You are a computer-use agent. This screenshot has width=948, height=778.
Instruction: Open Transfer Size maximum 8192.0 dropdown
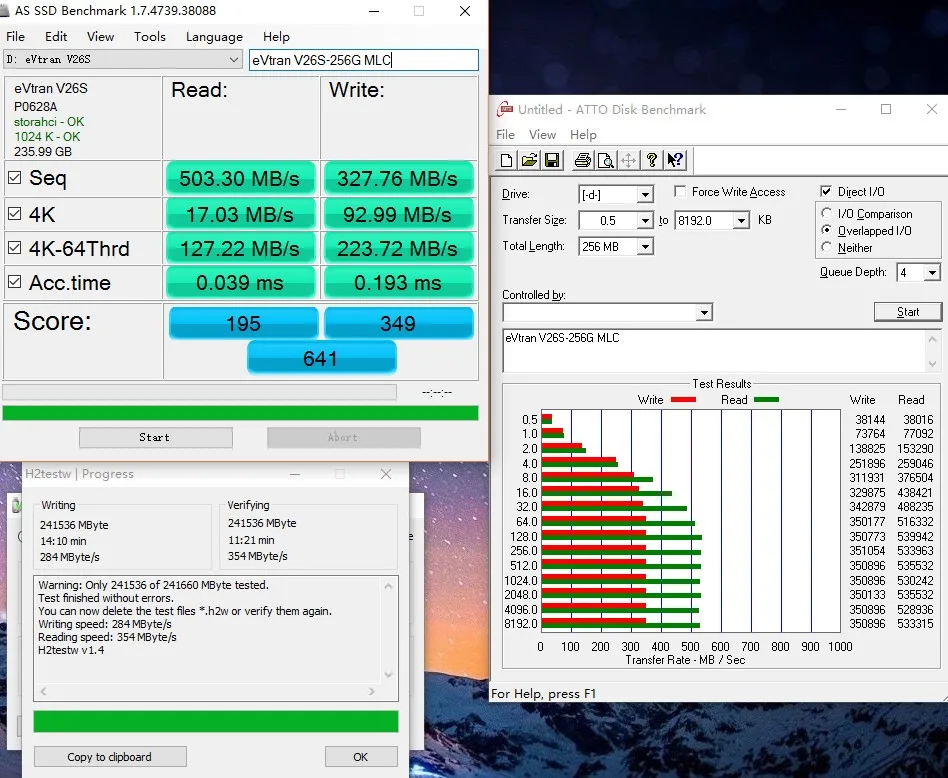point(741,221)
